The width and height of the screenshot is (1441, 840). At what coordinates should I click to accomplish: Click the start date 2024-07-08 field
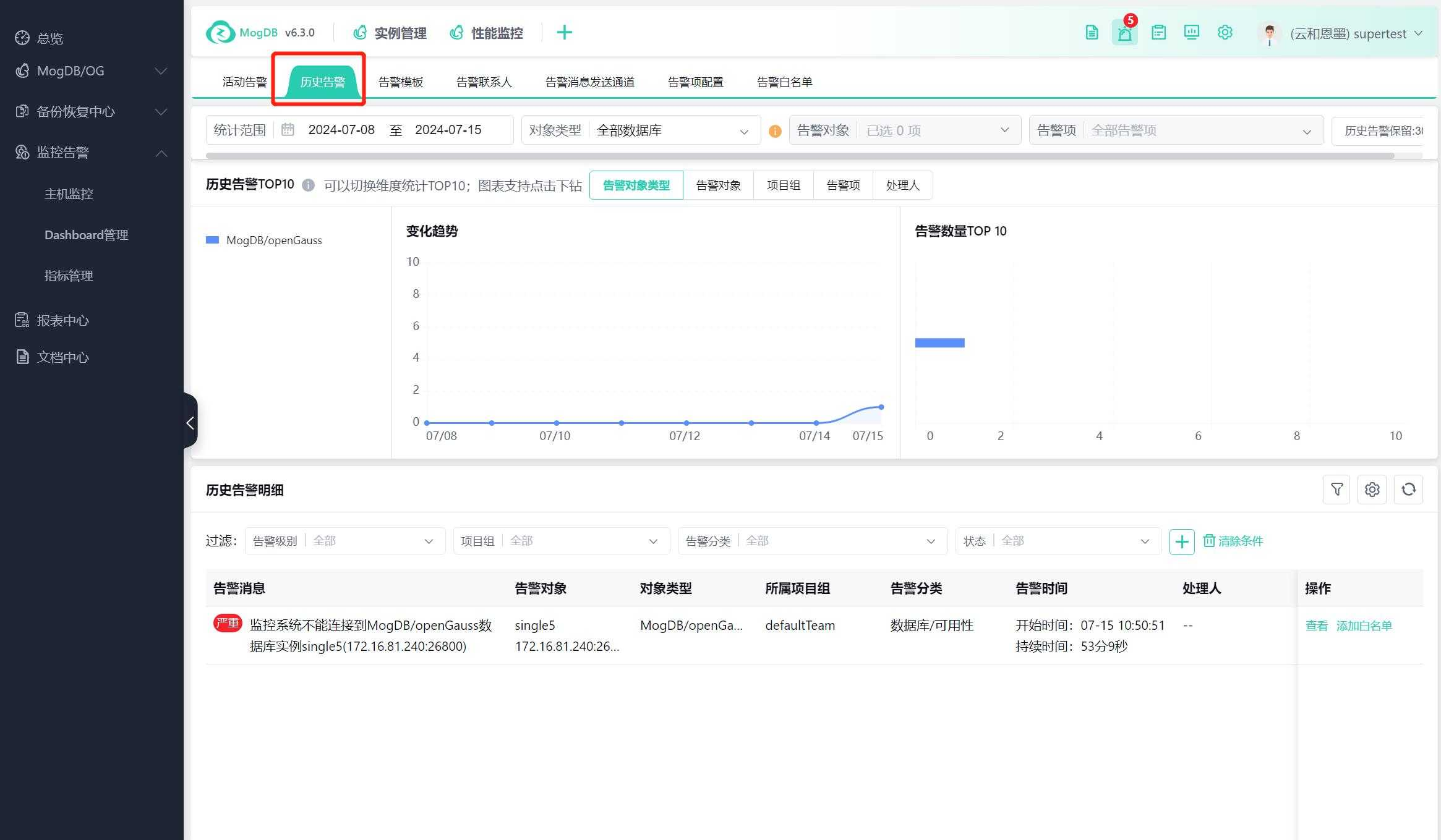coord(341,130)
